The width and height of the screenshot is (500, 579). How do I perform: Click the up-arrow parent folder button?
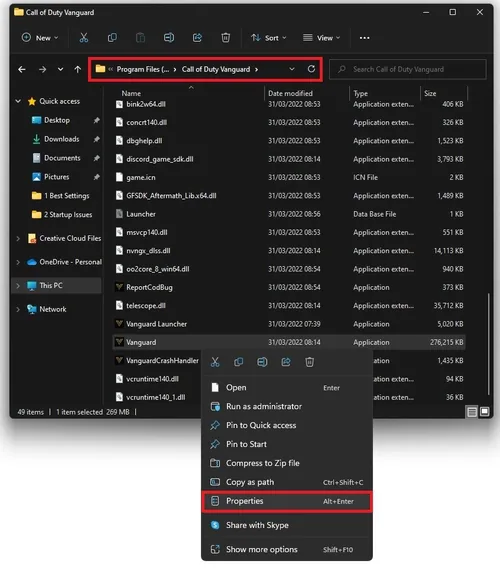78,69
